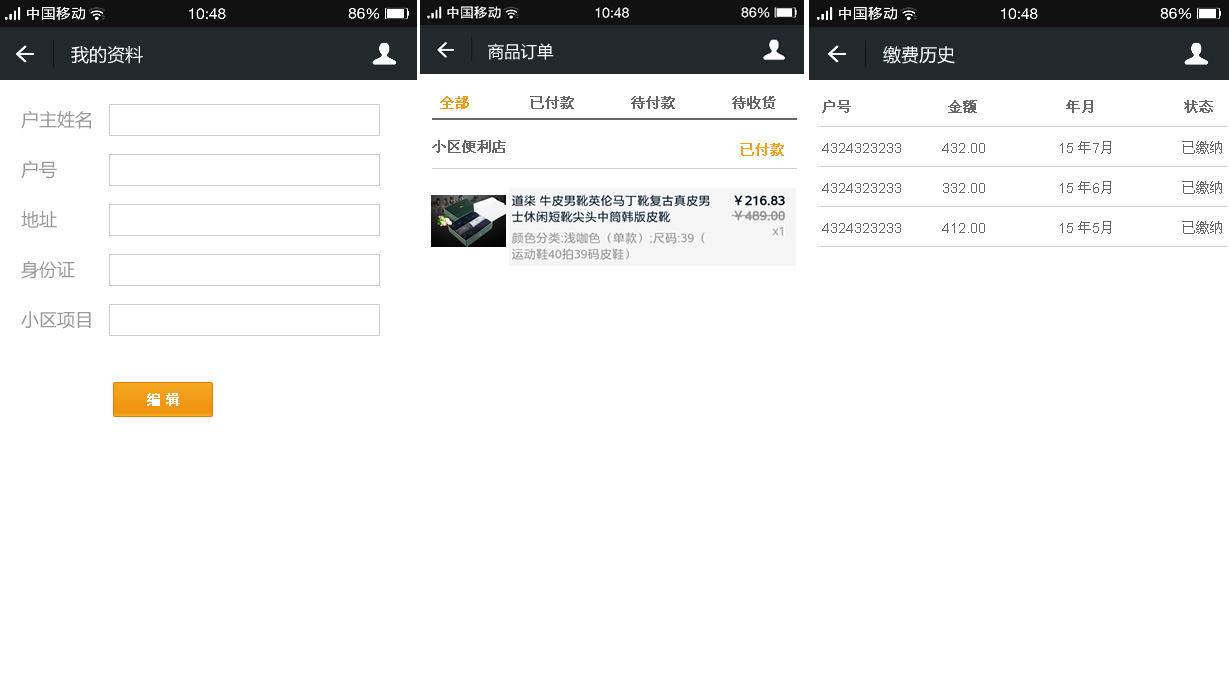
Task: Click the 小区项目 input field
Action: click(x=244, y=320)
